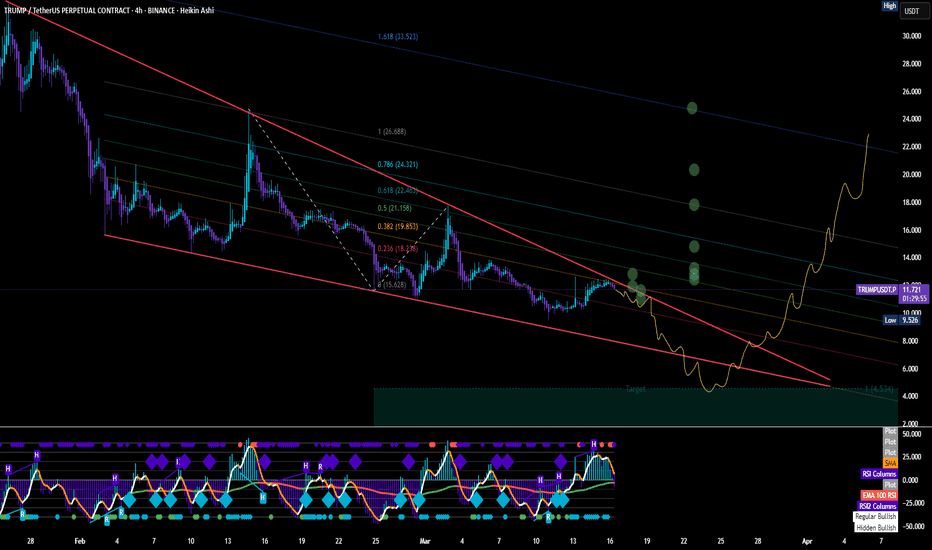Click the Apr date on time axis
The width and height of the screenshot is (932, 550).
[x=807, y=541]
